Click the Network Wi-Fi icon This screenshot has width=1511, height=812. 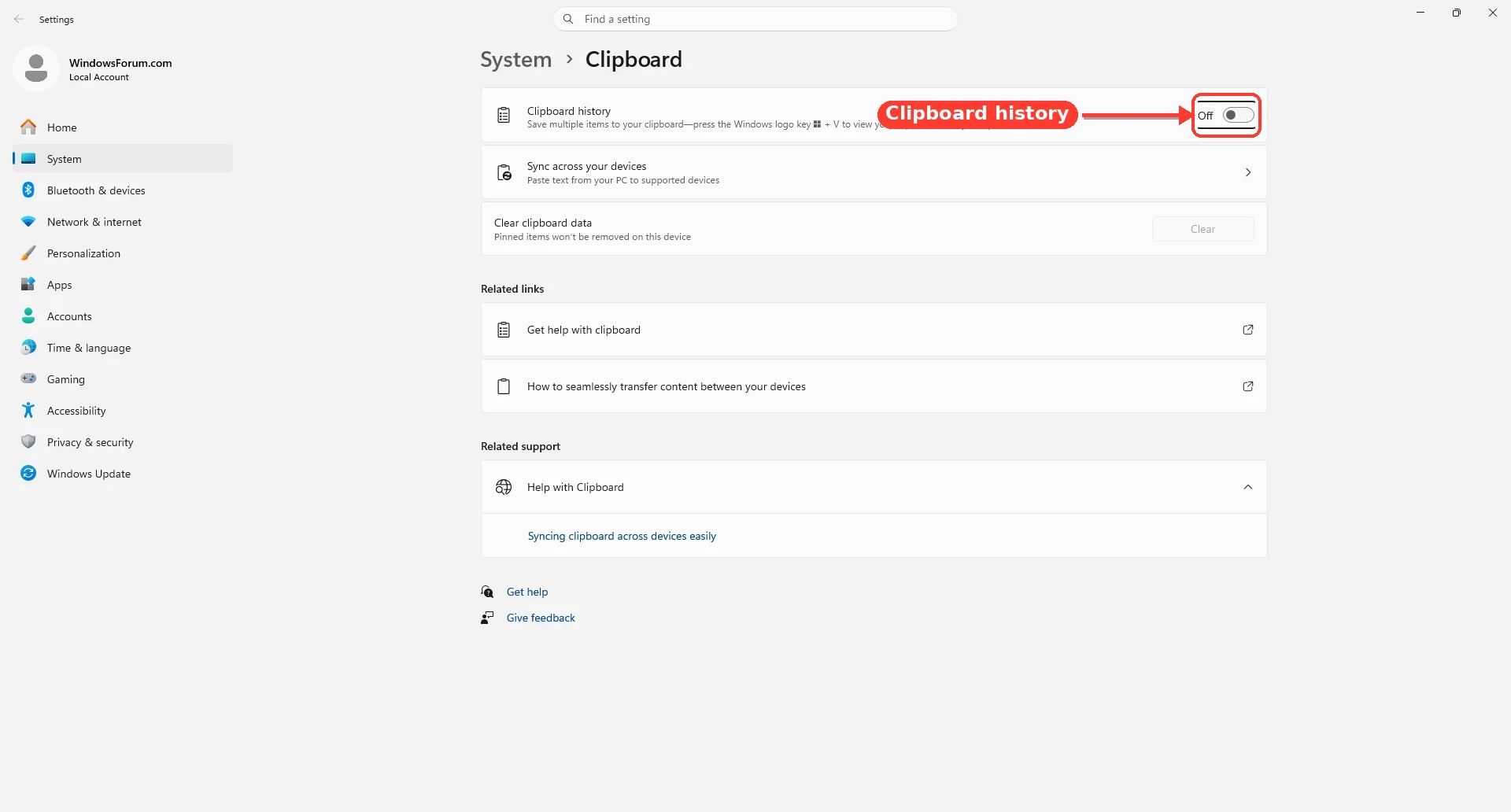click(28, 222)
